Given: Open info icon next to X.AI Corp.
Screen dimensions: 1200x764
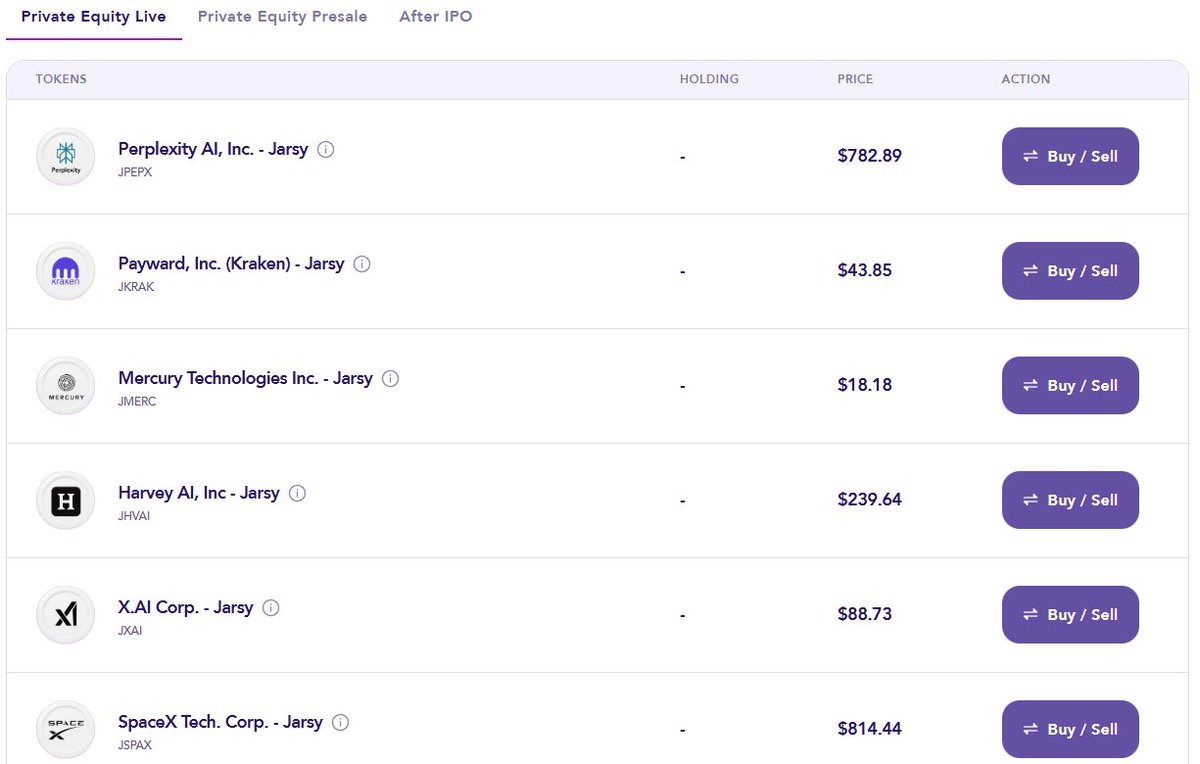Looking at the screenshot, I should coord(271,608).
